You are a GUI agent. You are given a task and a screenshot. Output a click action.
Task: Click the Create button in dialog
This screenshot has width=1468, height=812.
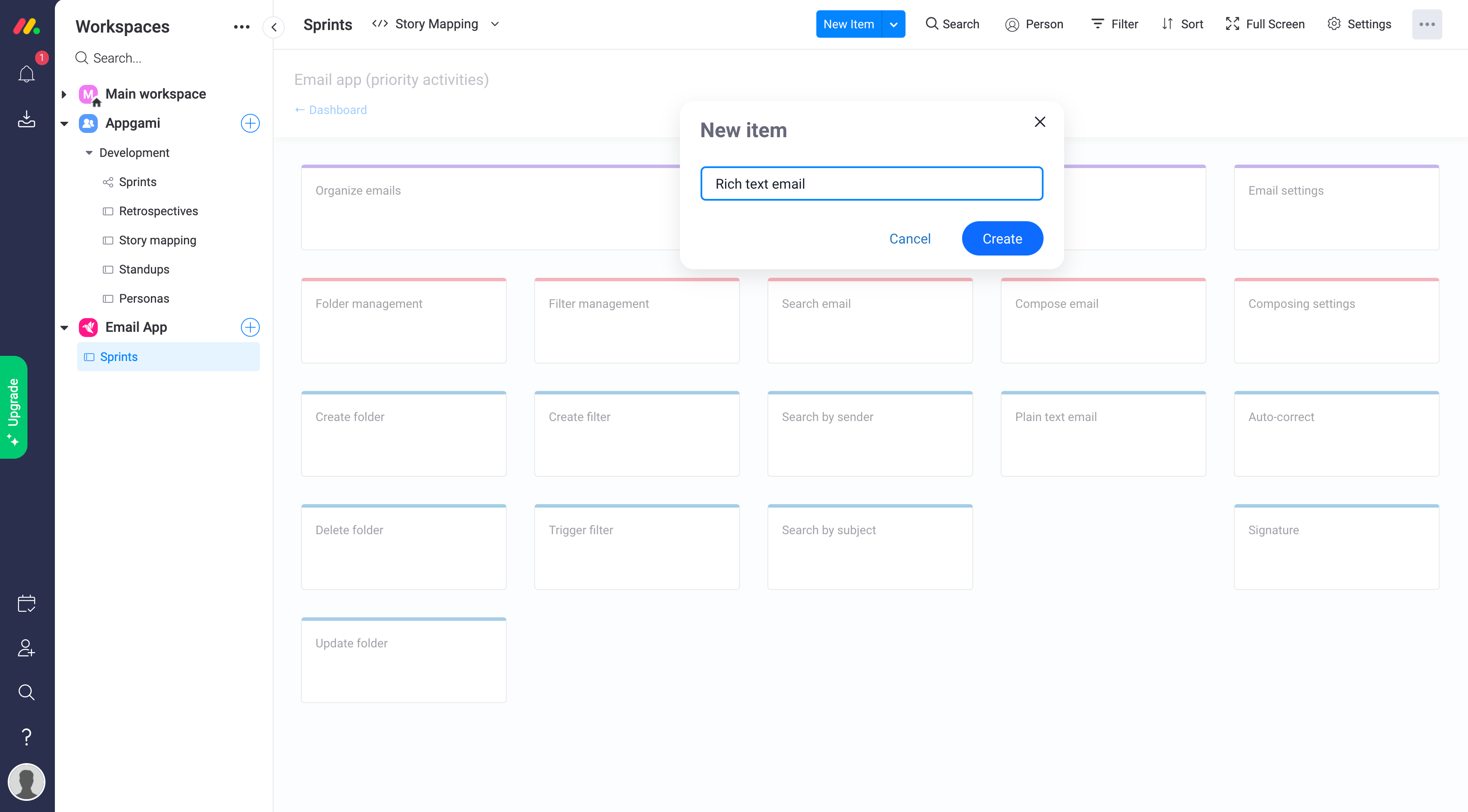(1002, 238)
